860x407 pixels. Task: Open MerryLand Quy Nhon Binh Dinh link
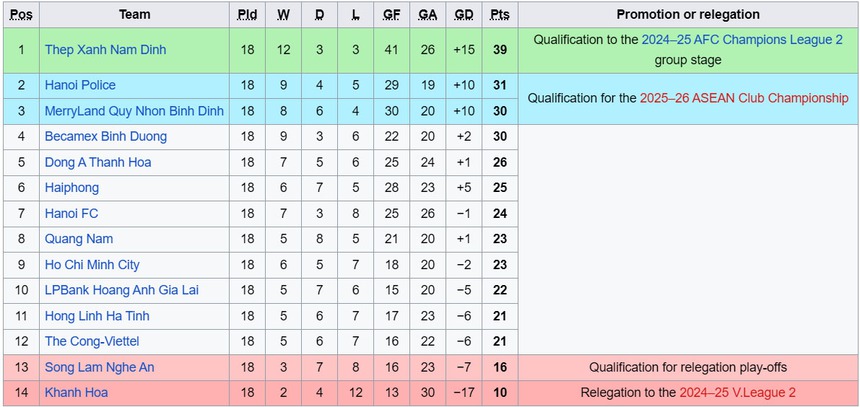(134, 110)
